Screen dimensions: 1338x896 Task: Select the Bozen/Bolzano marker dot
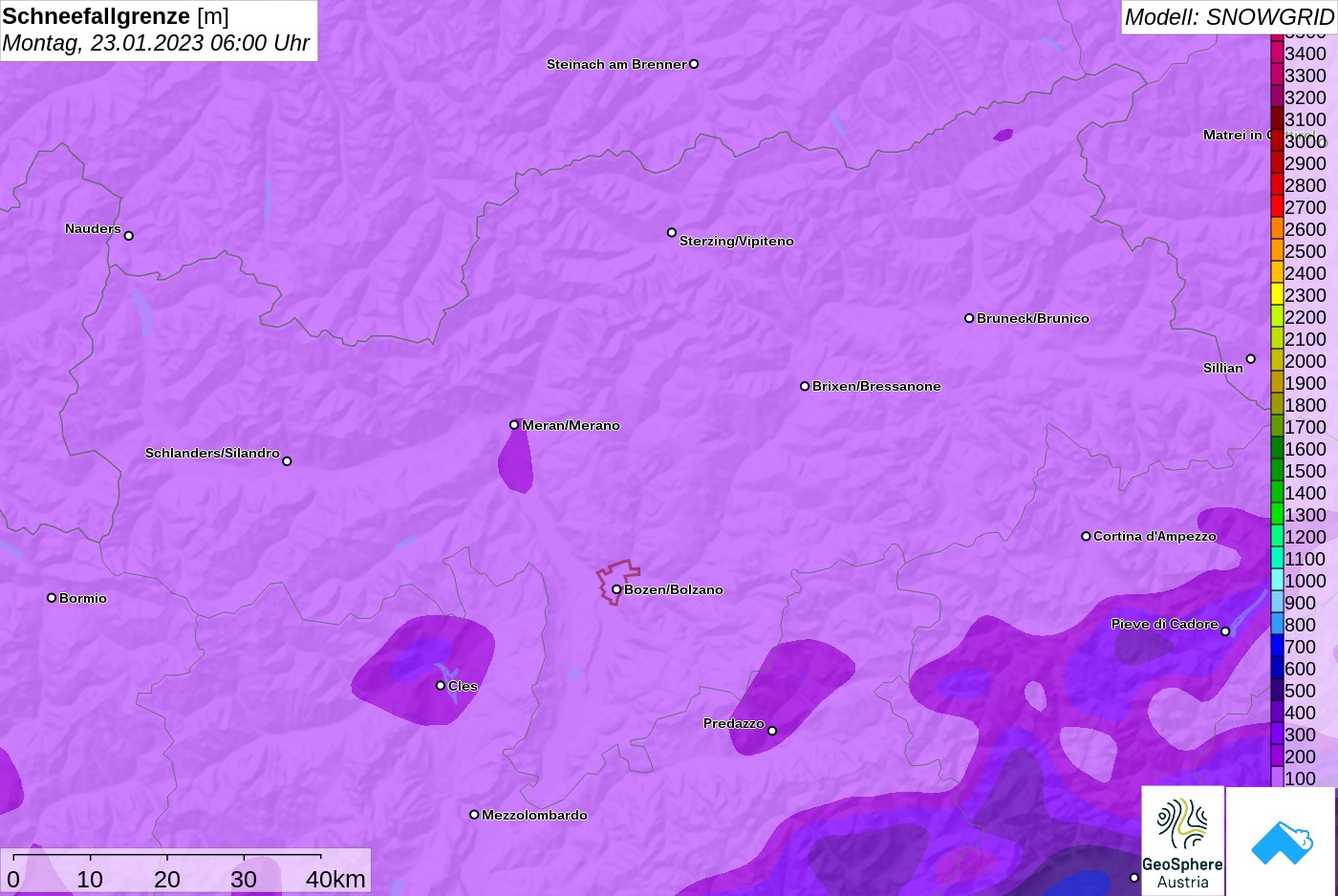point(616,589)
